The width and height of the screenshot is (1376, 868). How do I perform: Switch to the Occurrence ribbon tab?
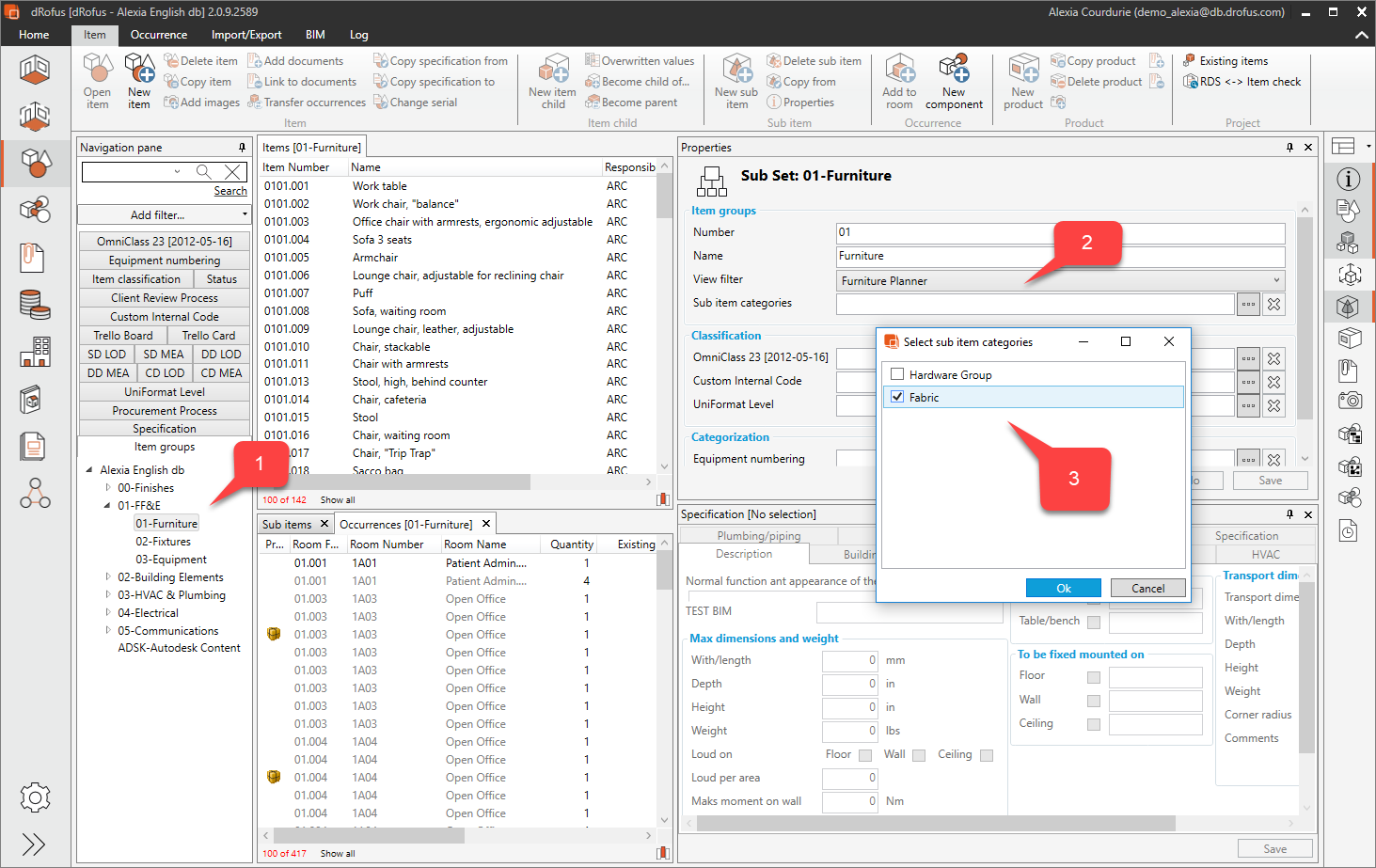[158, 35]
